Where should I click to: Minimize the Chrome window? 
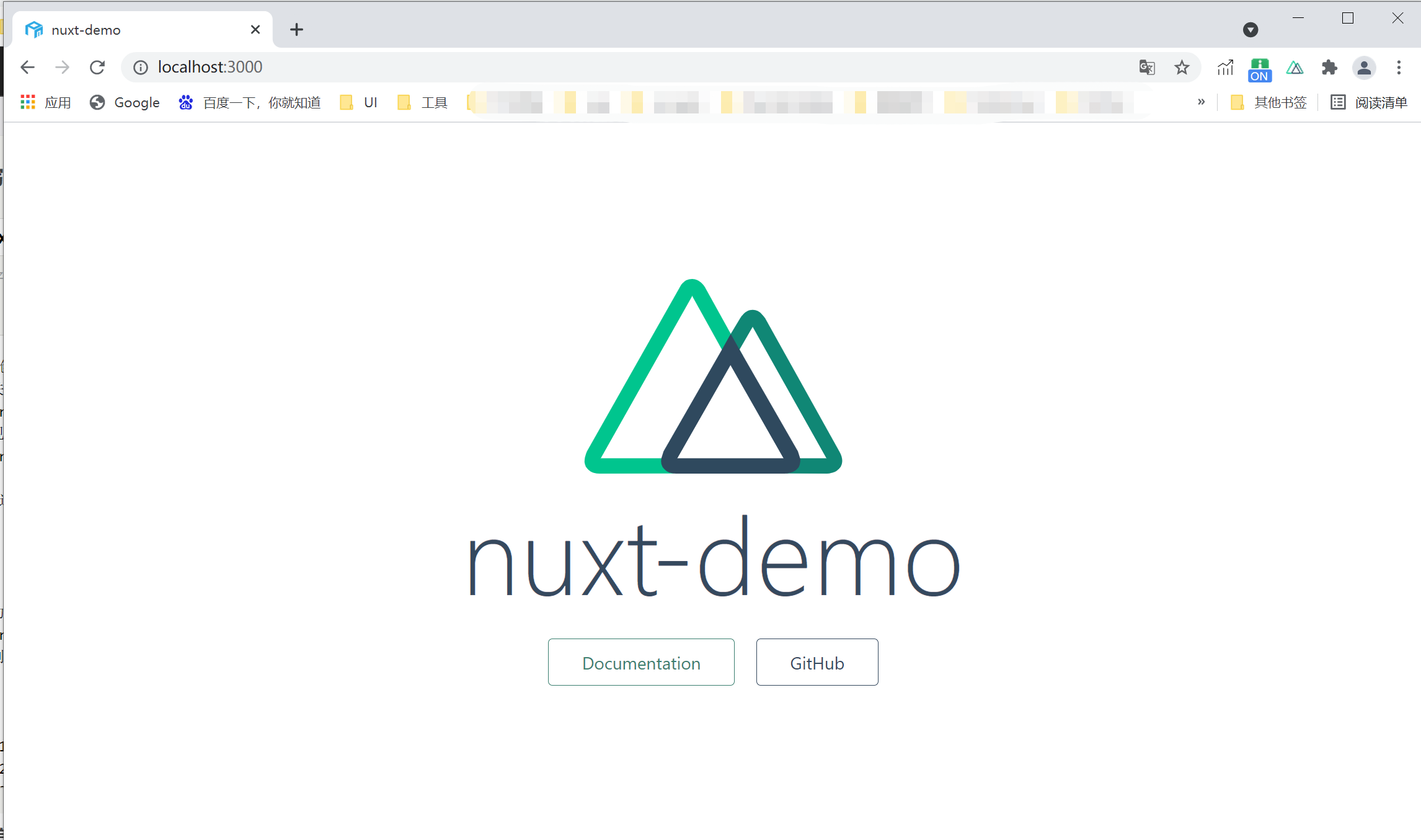pos(1298,18)
